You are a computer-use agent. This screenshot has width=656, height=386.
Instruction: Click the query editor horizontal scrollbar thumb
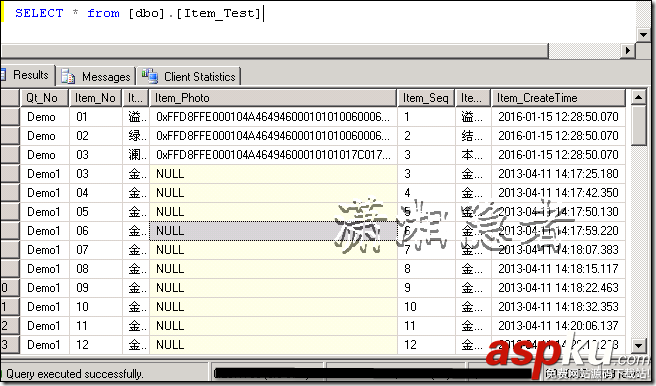(274, 51)
